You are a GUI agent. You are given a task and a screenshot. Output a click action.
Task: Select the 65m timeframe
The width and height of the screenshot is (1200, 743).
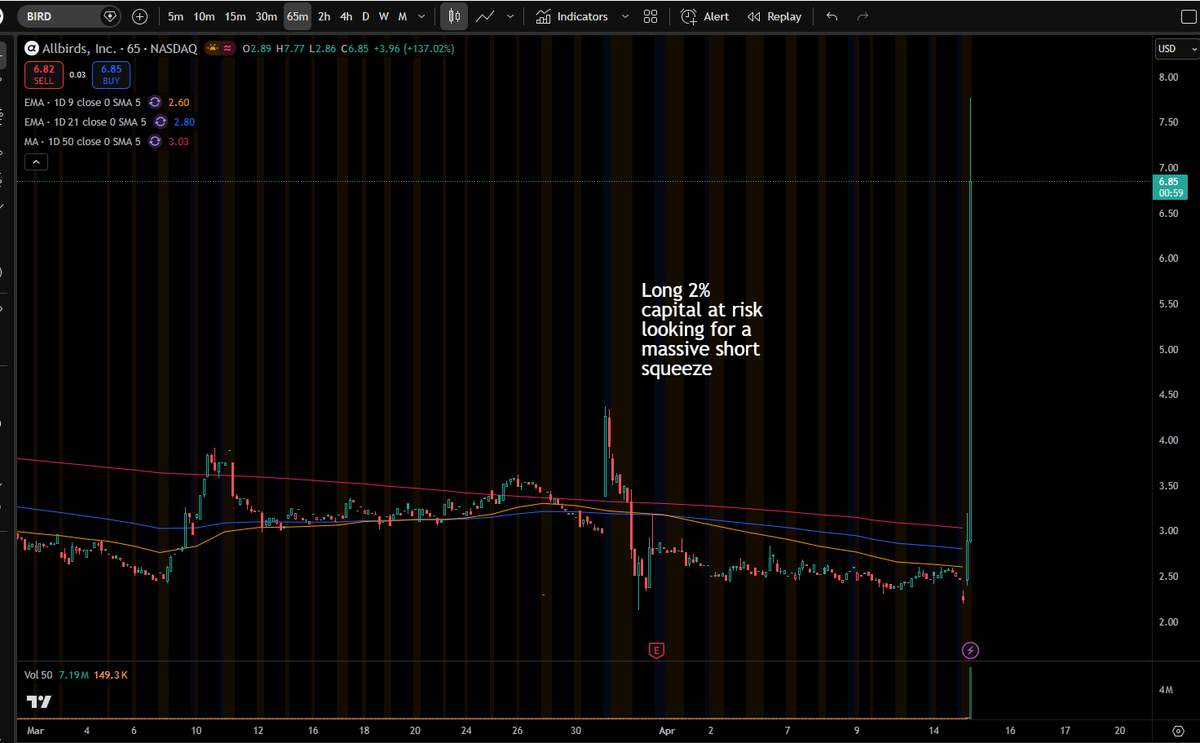click(297, 16)
